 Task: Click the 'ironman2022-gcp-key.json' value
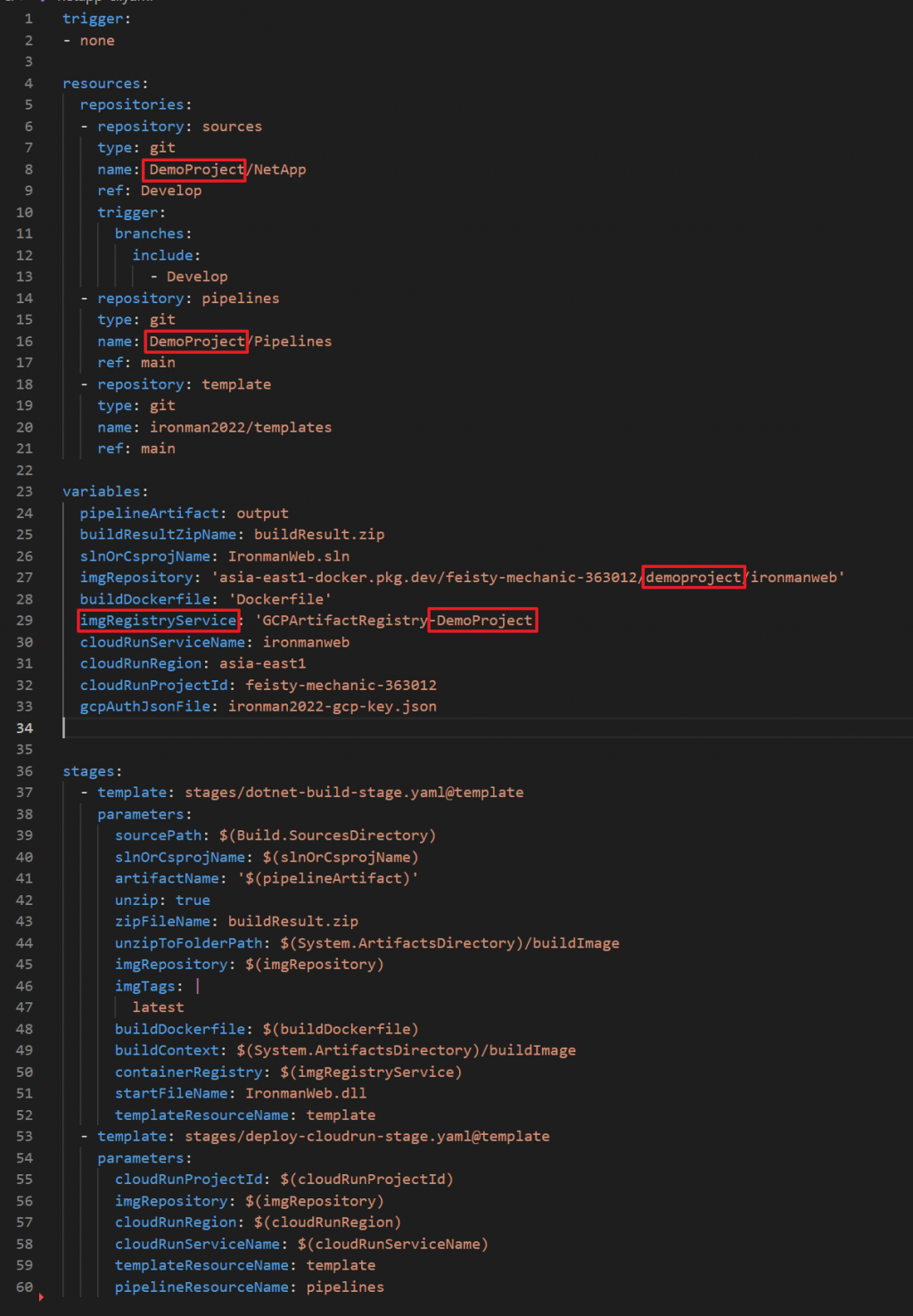tap(332, 707)
